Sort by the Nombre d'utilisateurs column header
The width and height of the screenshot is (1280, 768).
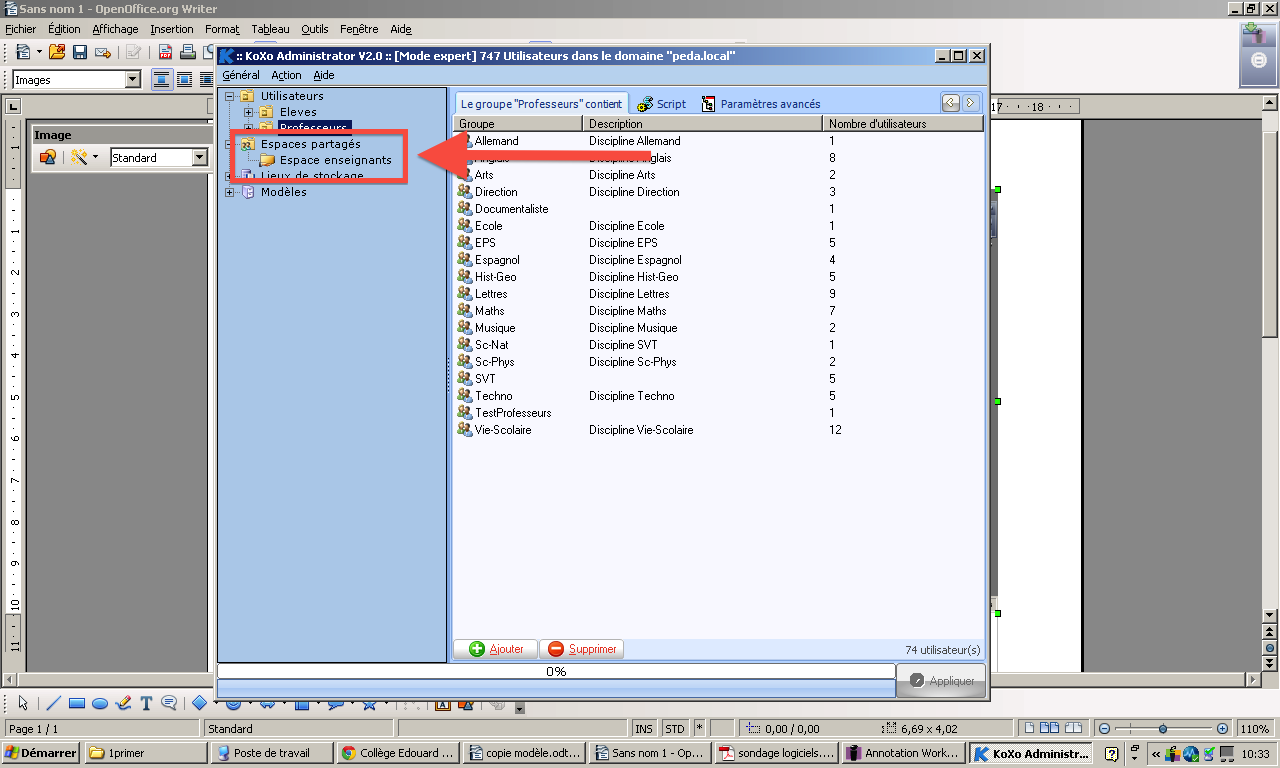pos(903,124)
